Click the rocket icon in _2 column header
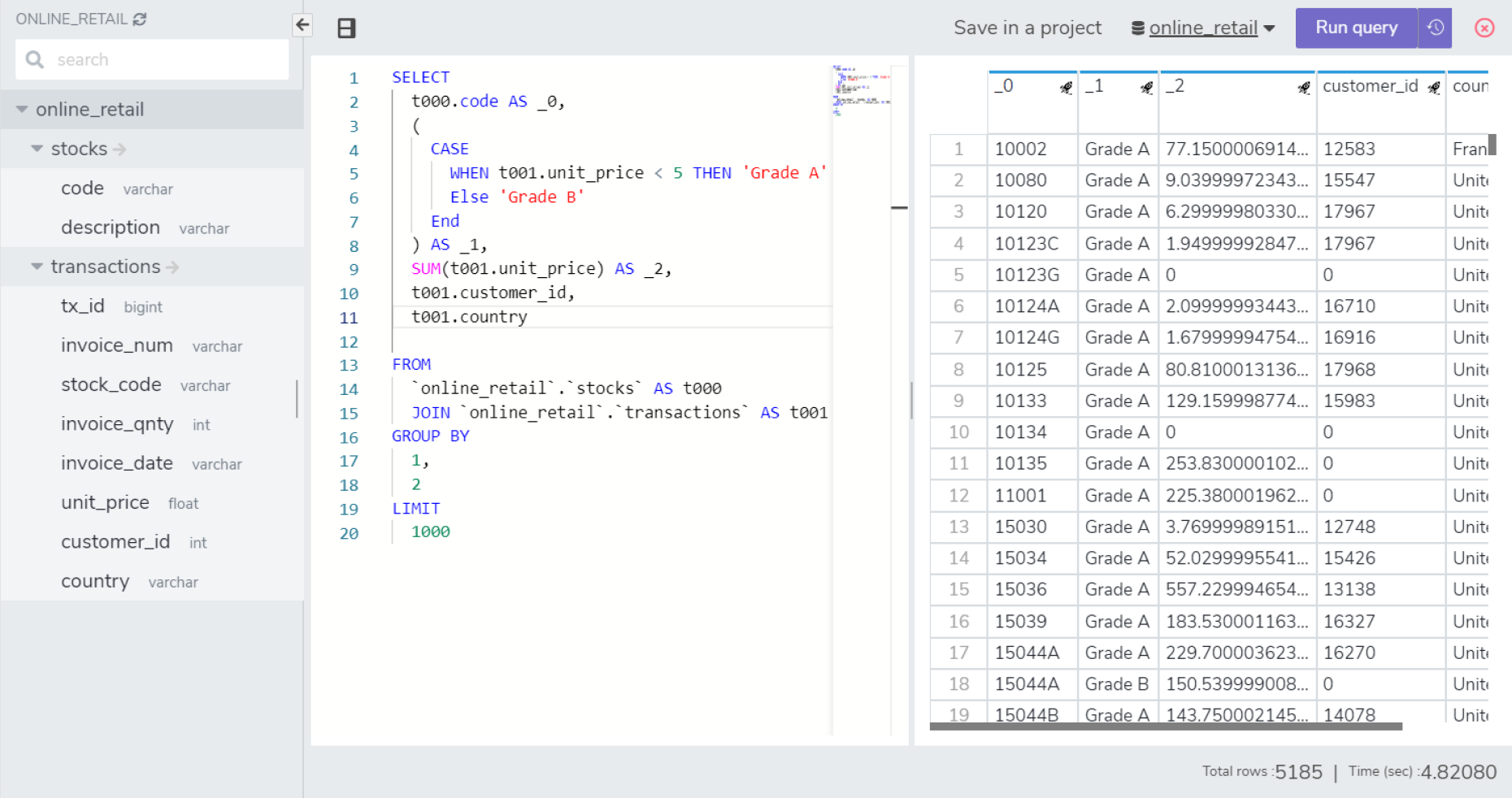The width and height of the screenshot is (1512, 798). point(1304,88)
